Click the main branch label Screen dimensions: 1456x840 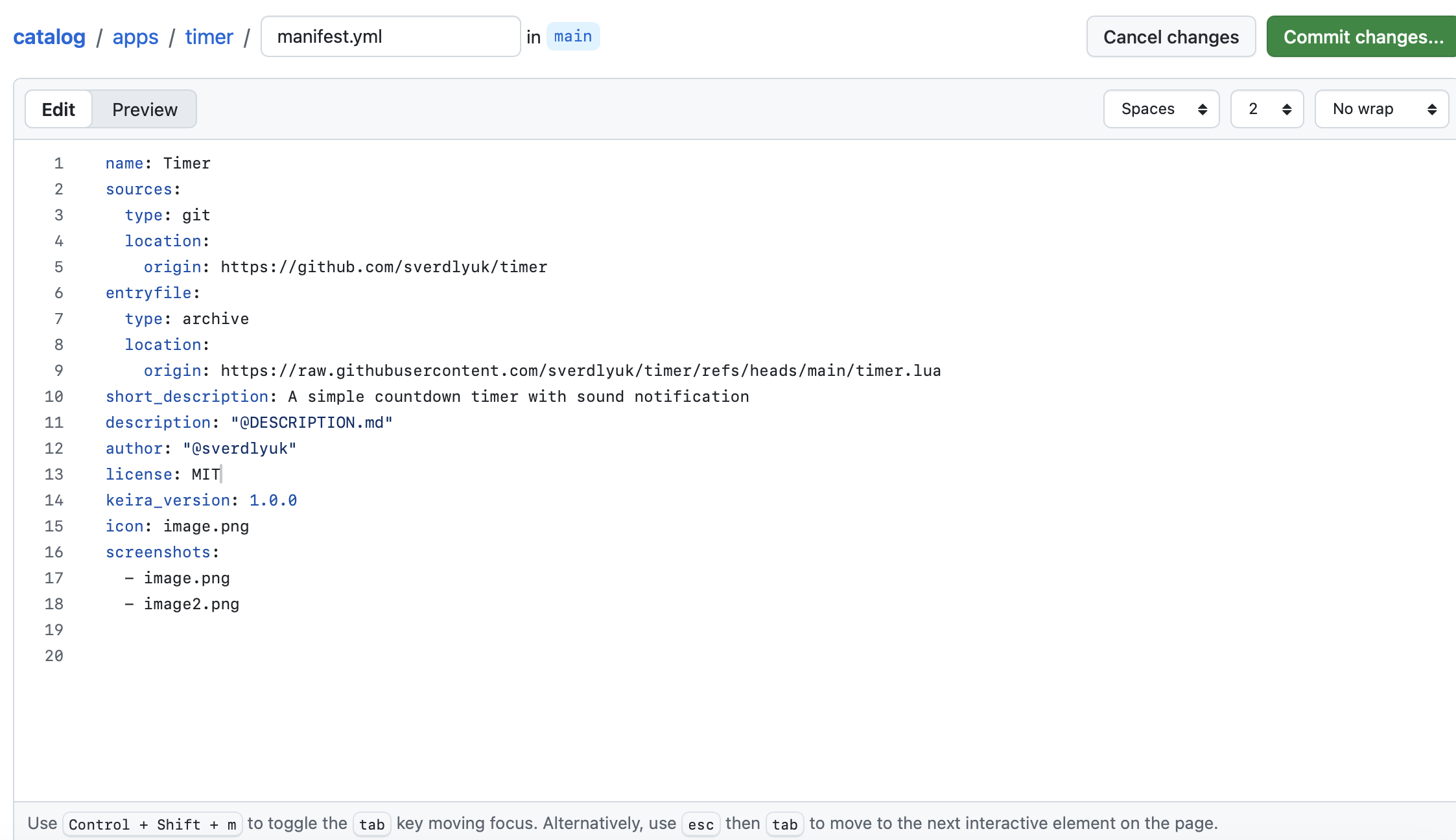[573, 36]
